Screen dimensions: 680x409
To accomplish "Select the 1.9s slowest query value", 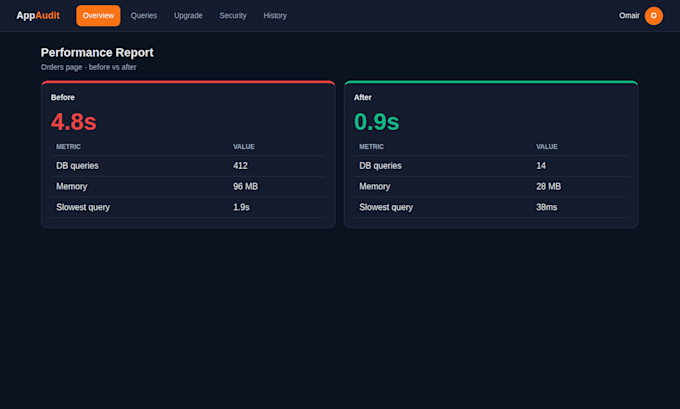I will 241,207.
